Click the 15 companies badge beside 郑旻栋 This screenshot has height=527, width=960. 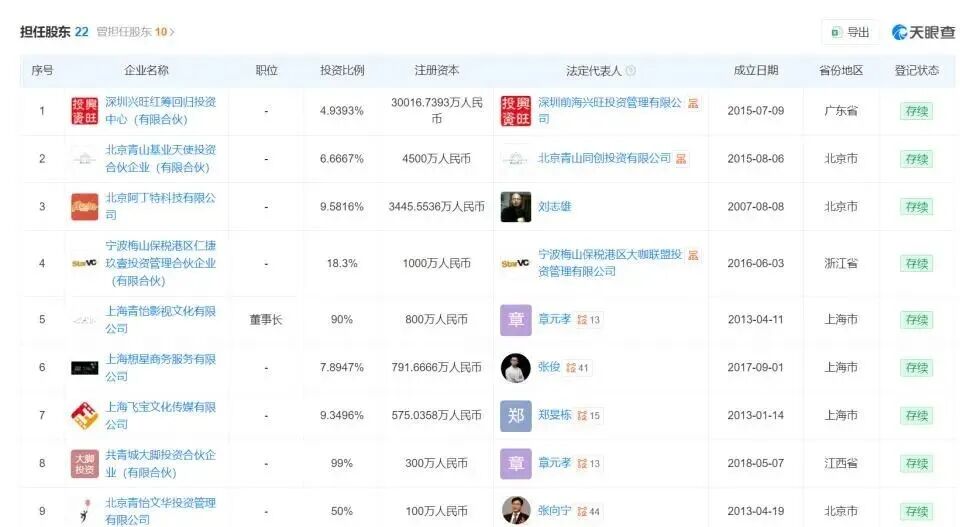click(x=589, y=416)
